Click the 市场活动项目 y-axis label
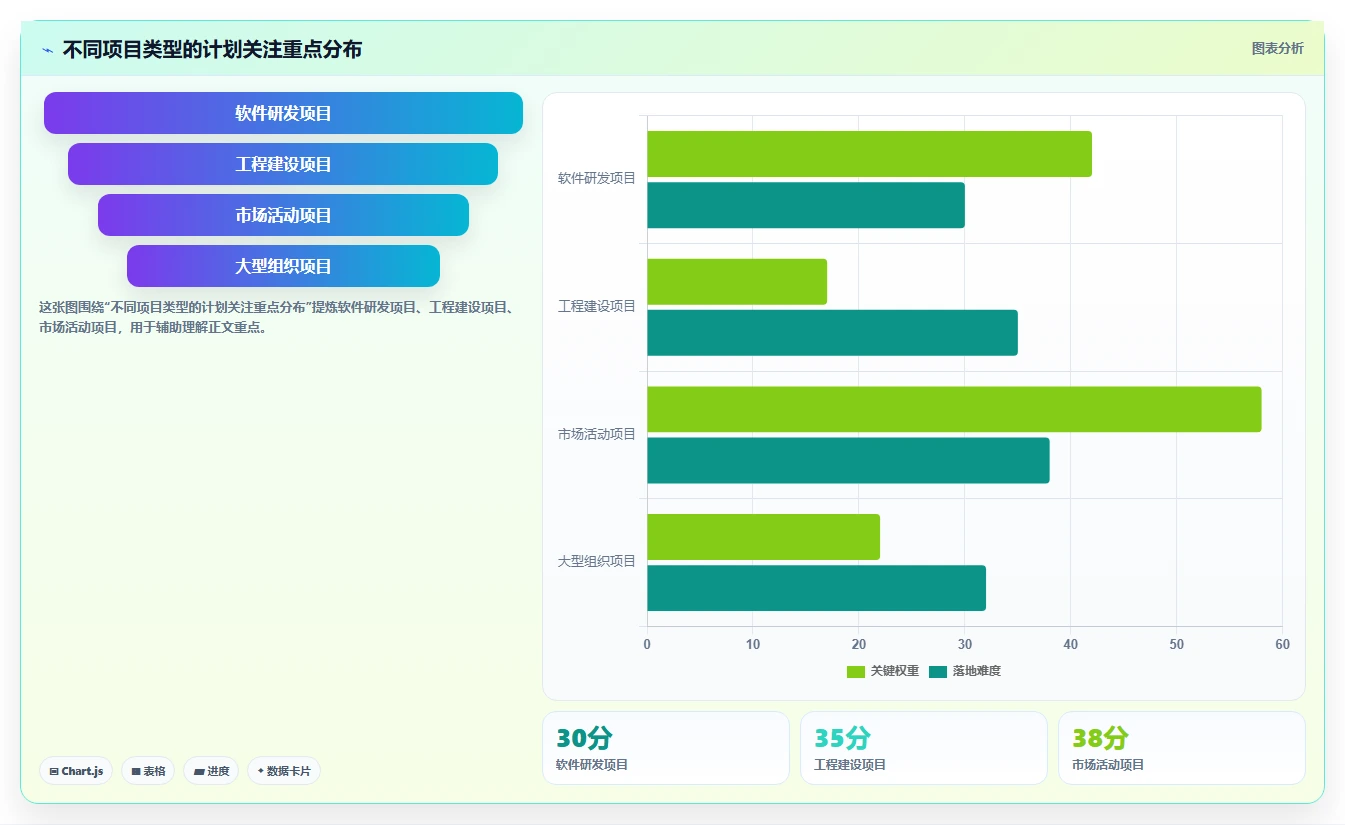Screen dimensions: 1345x825 (x=597, y=434)
